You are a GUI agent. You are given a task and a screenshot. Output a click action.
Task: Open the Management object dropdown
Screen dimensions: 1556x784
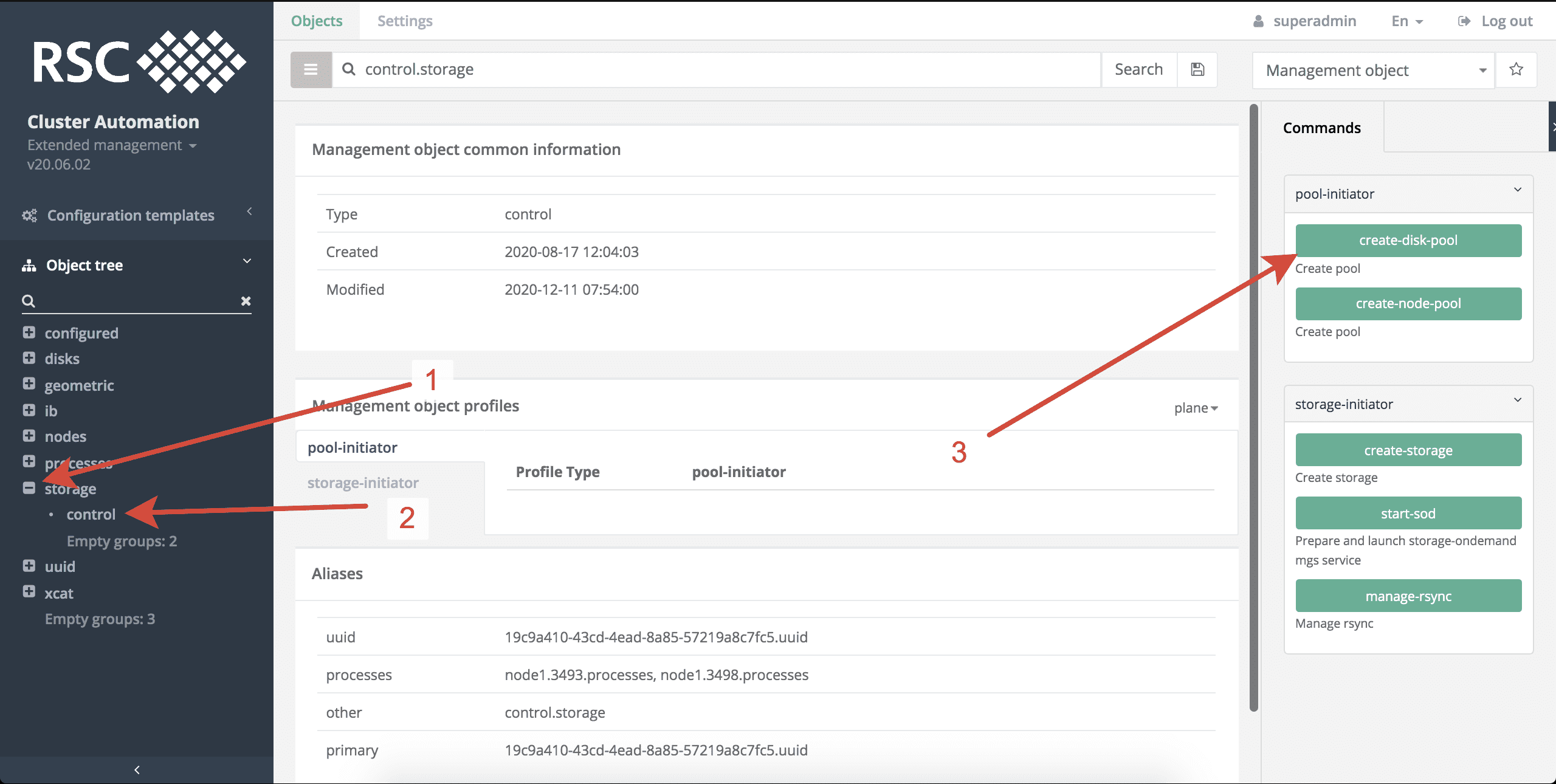[x=1372, y=70]
